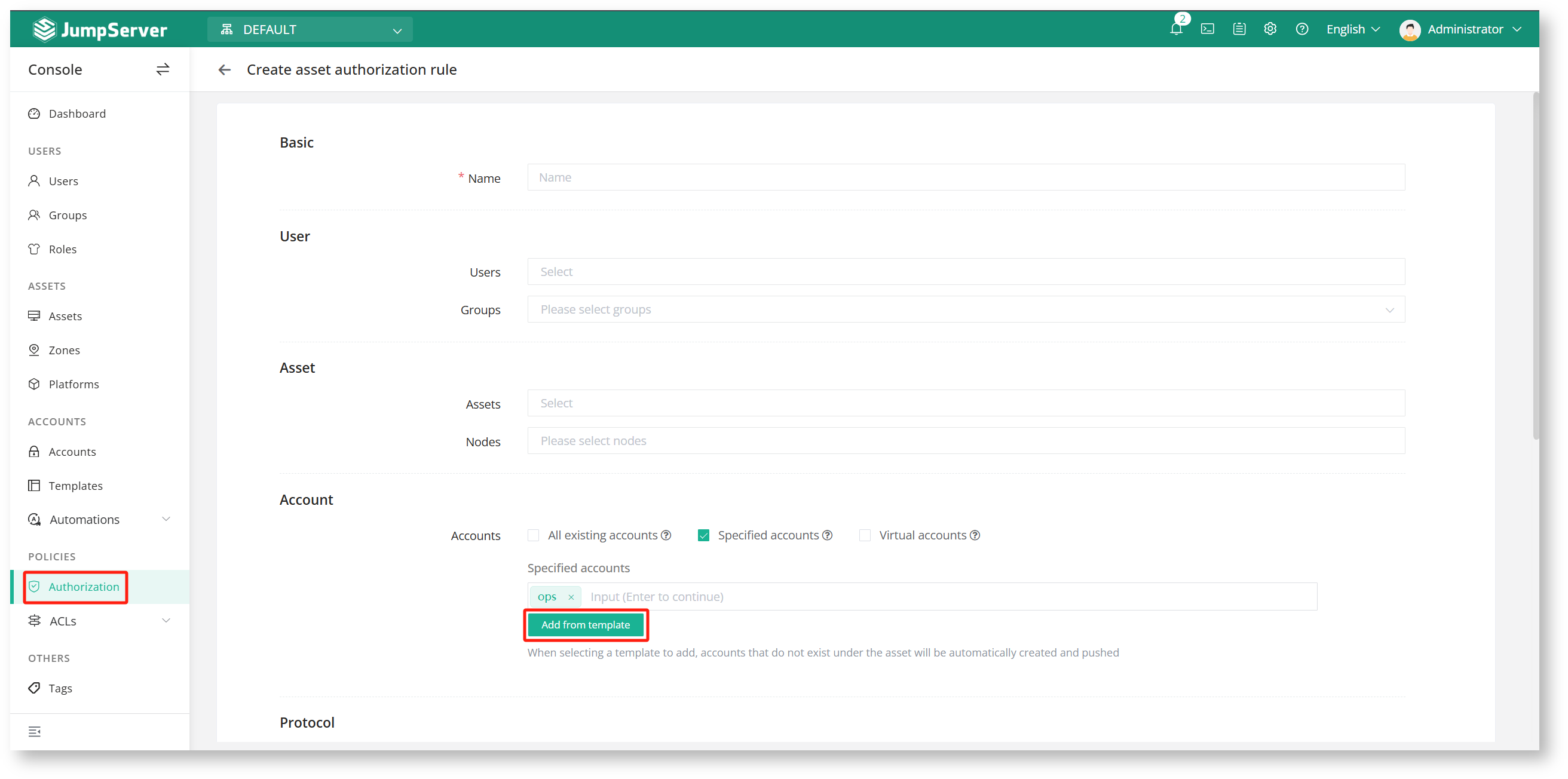1568x779 pixels.
Task: Open the English language dropdown
Action: pyautogui.click(x=1353, y=29)
